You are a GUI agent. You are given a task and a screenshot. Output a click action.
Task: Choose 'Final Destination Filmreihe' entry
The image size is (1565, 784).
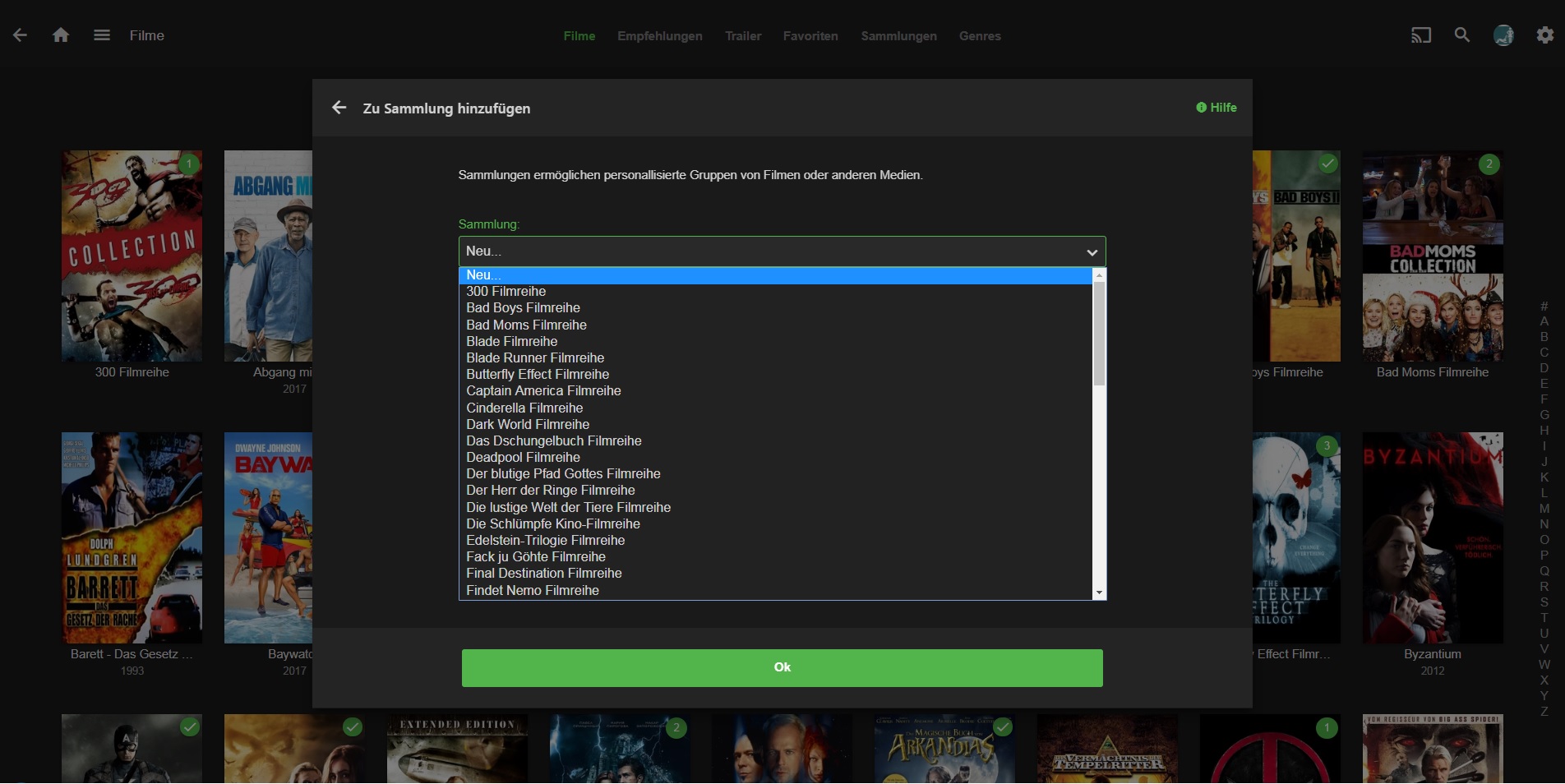[775, 574]
